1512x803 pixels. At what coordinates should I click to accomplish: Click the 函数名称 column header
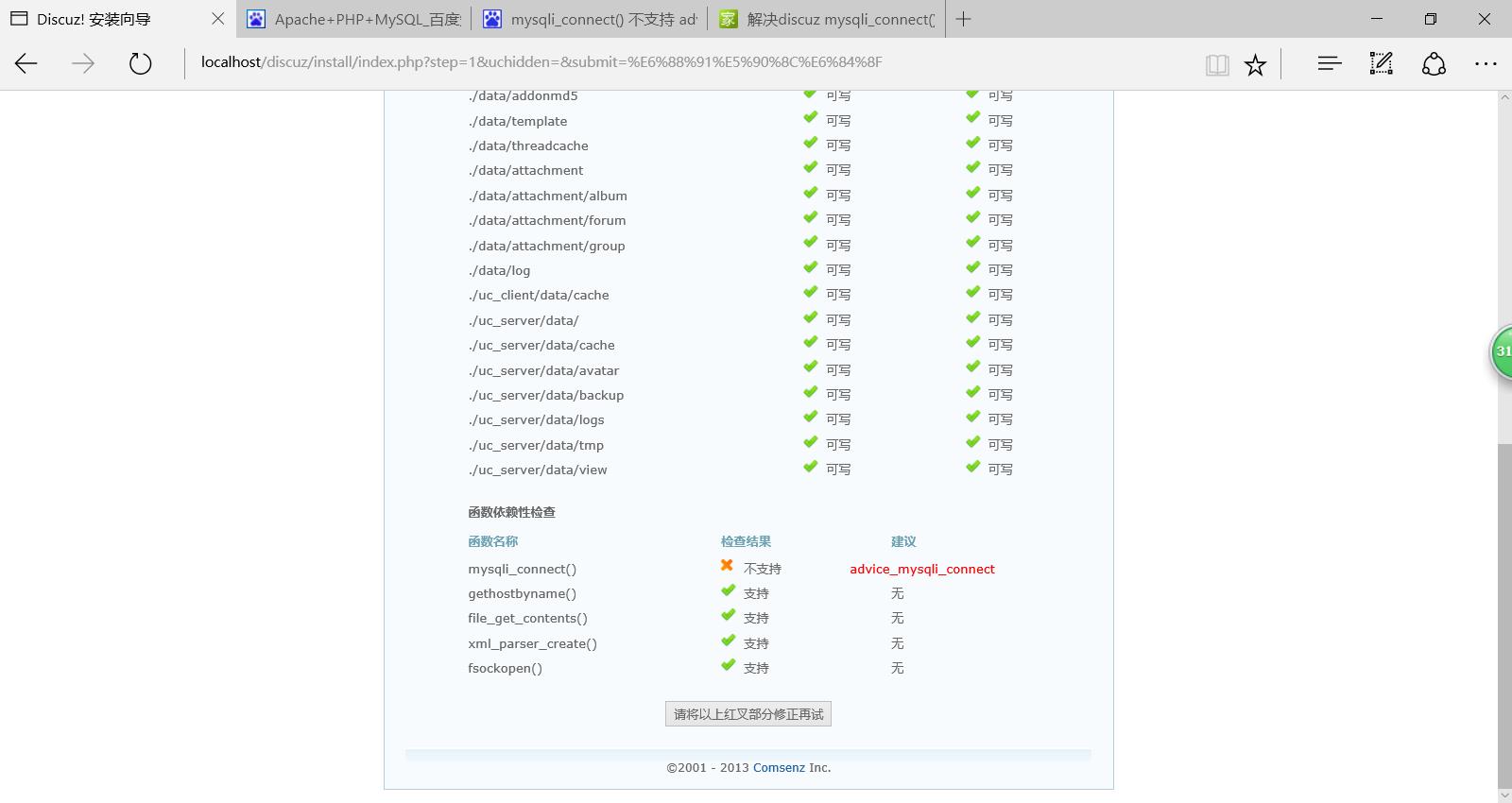tap(492, 541)
